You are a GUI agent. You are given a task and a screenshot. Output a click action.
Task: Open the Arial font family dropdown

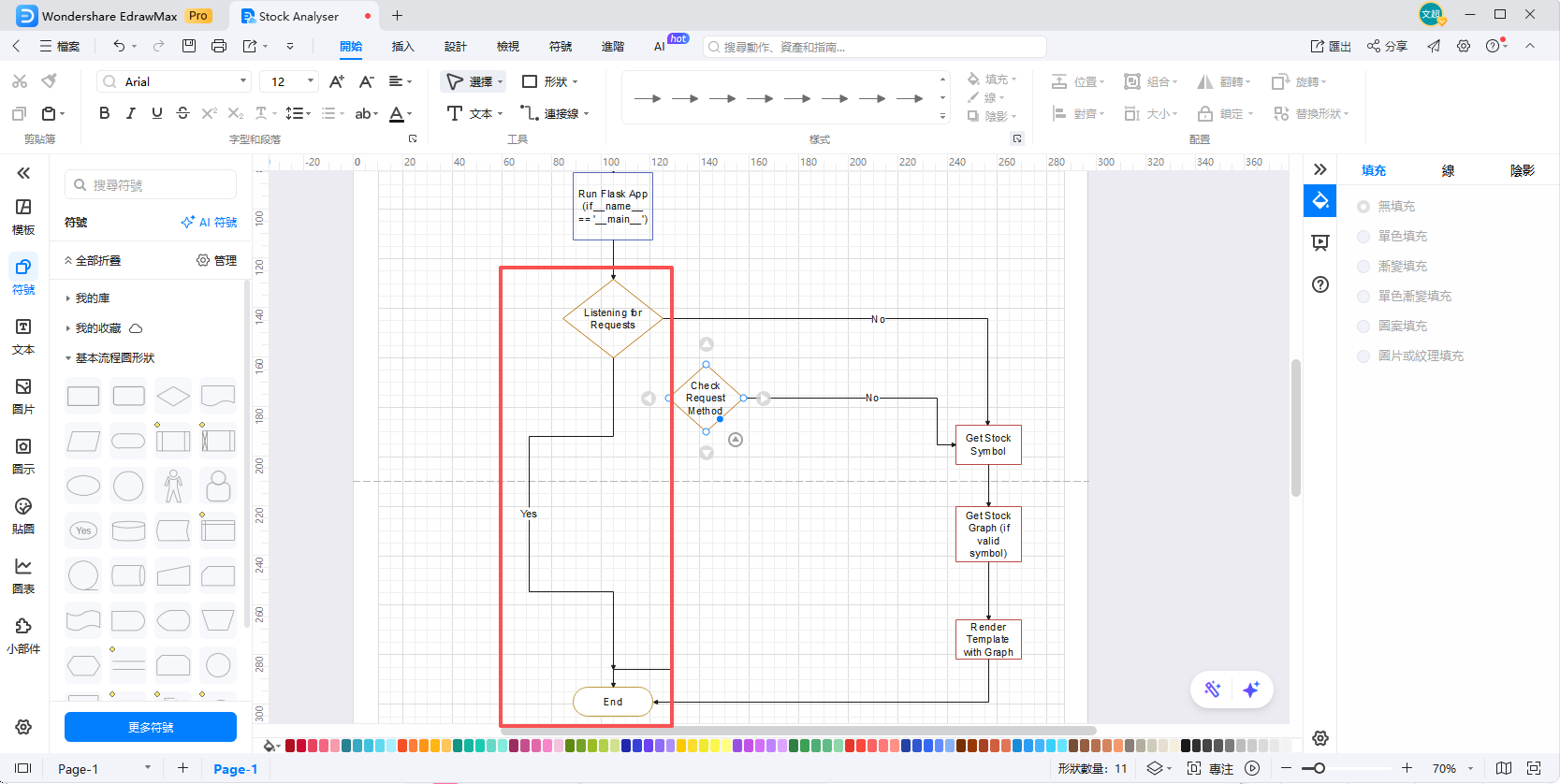[x=174, y=81]
